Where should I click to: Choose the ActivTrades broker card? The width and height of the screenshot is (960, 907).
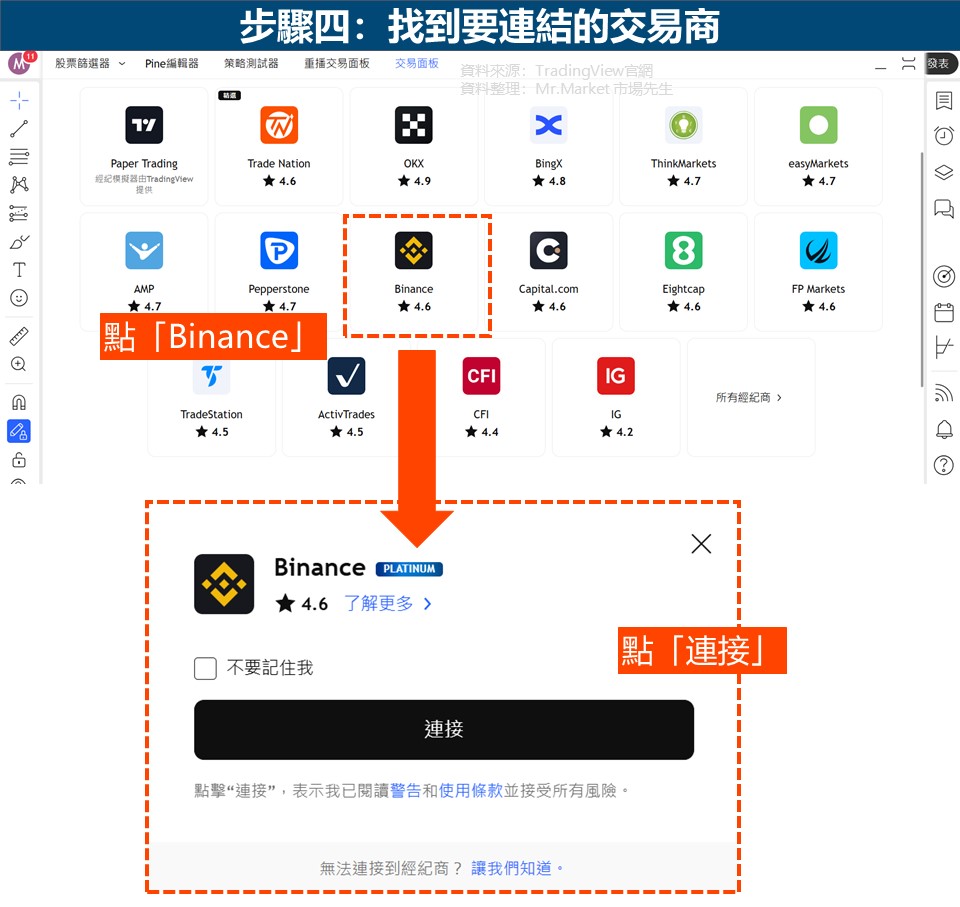point(347,397)
